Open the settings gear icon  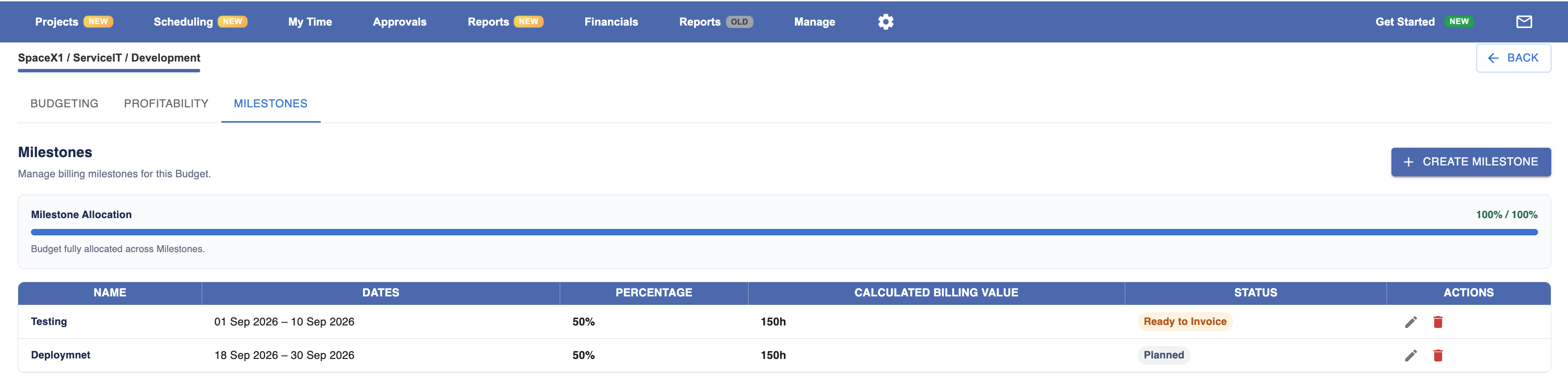pyautogui.click(x=886, y=22)
